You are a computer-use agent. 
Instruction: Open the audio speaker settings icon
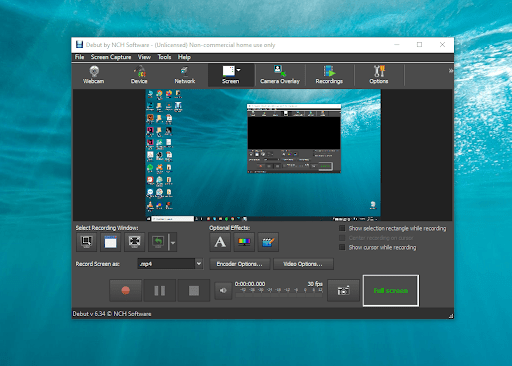click(223, 291)
